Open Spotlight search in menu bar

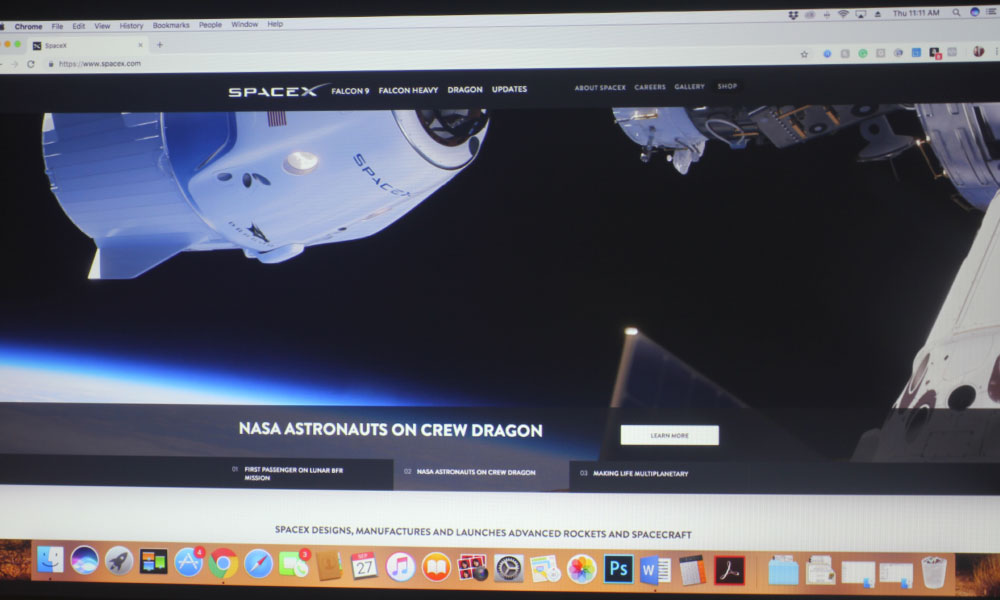point(956,12)
